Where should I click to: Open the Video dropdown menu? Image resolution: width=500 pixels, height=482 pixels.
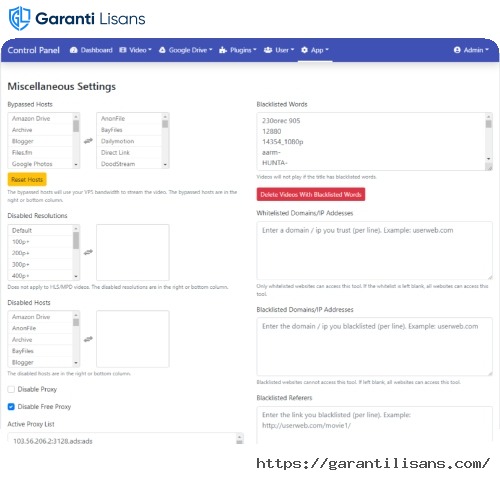click(135, 50)
